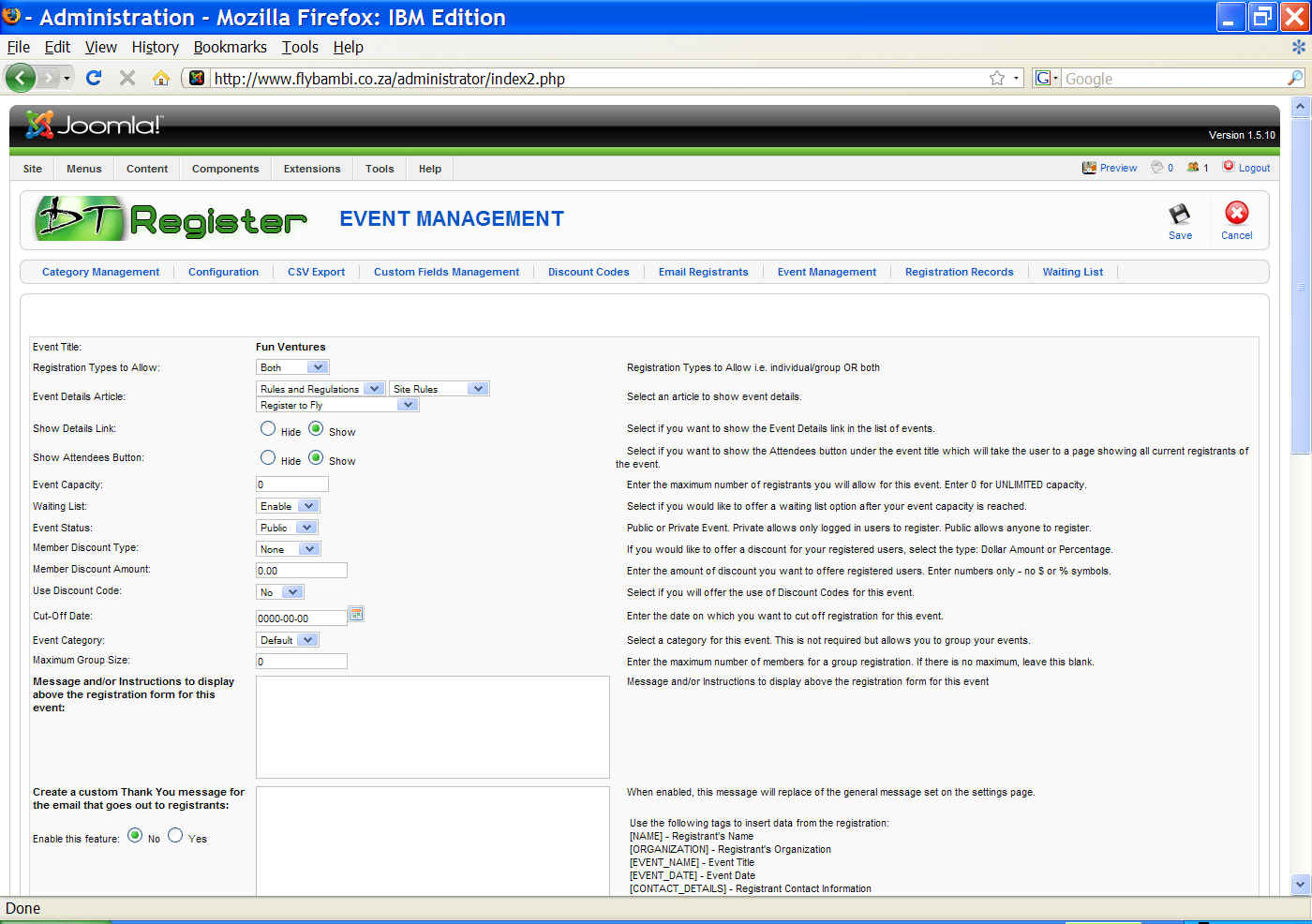Go to Discount Codes section
The height and width of the screenshot is (924, 1312).
pos(589,272)
